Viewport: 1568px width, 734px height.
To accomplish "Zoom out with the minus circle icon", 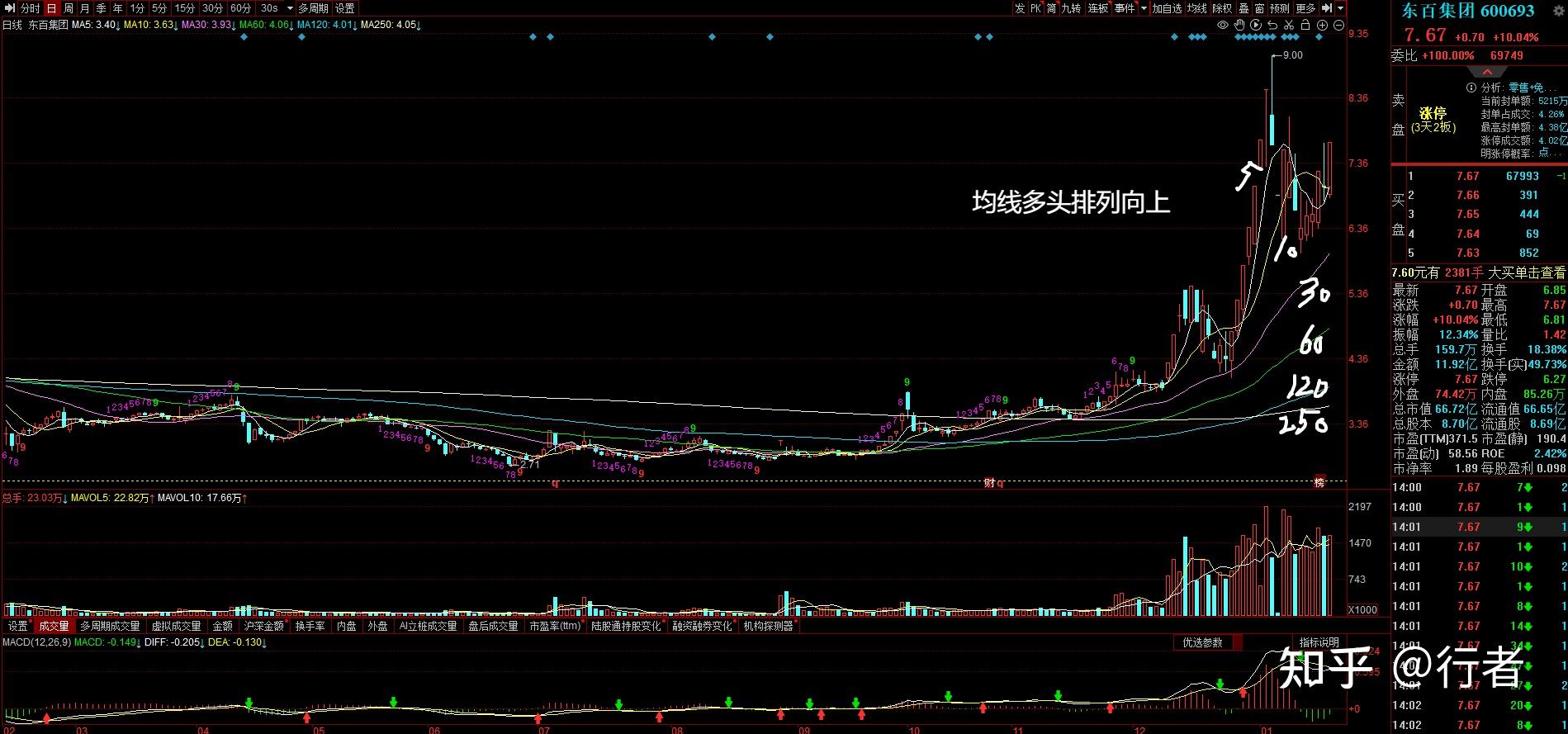I will 1338,26.
